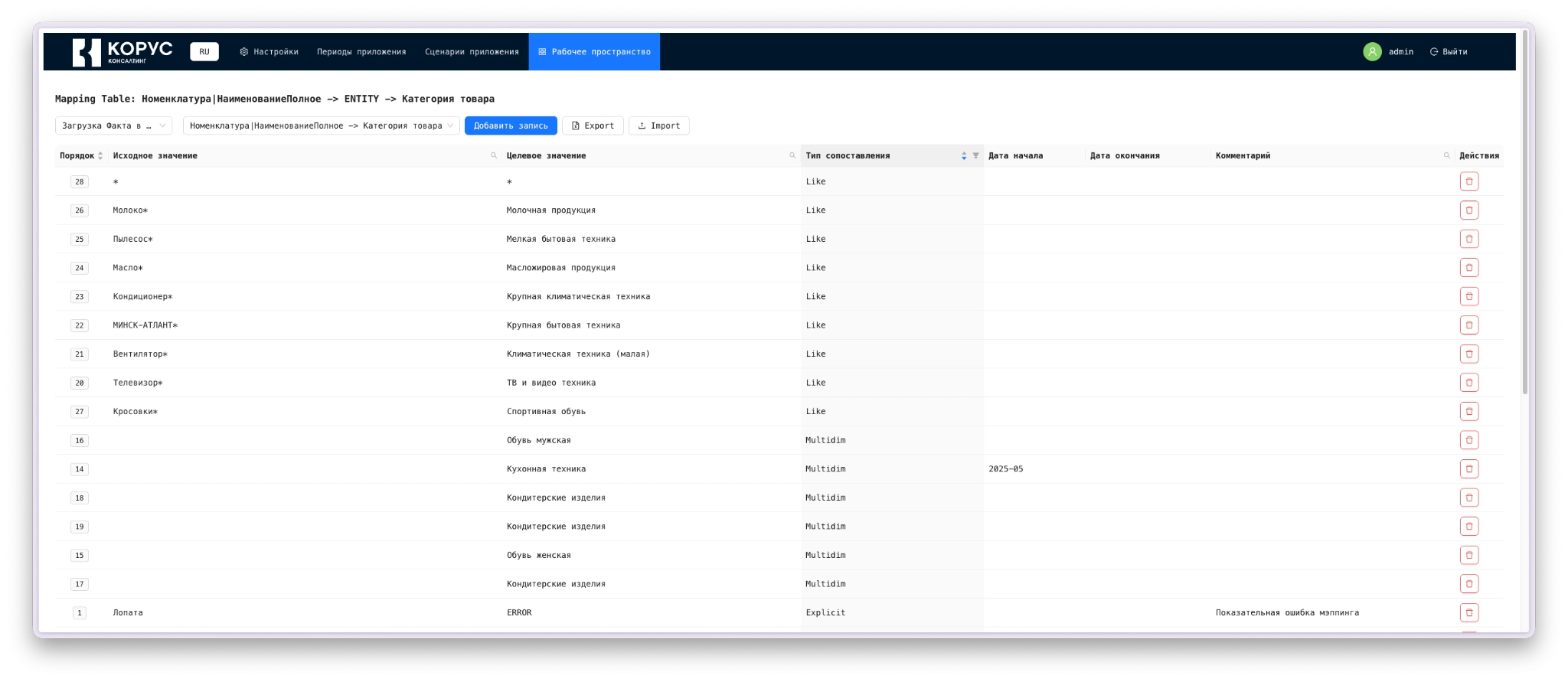Delete the row with order 17
The image size is (1568, 682).
[1468, 583]
